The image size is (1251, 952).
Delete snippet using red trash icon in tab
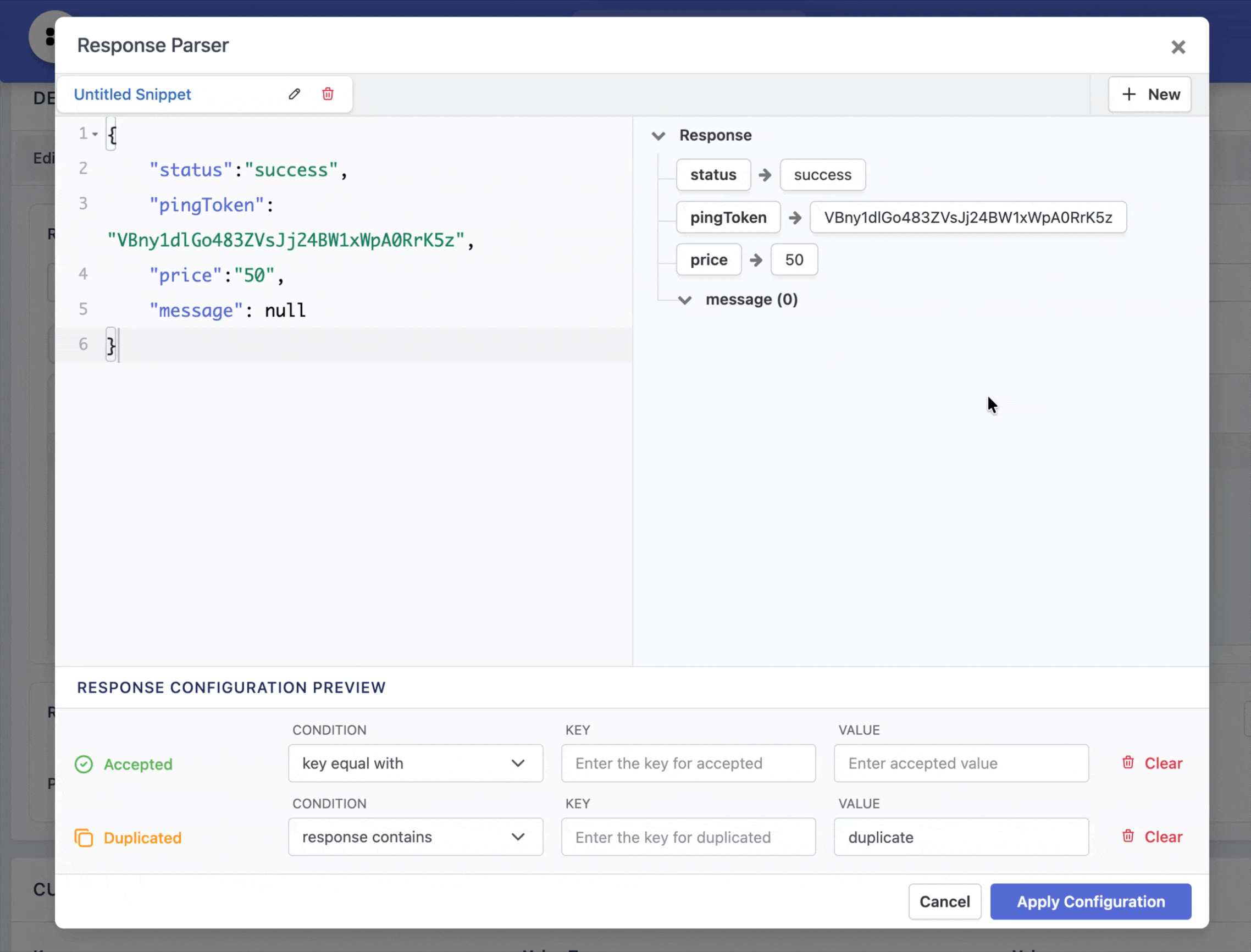click(x=328, y=94)
